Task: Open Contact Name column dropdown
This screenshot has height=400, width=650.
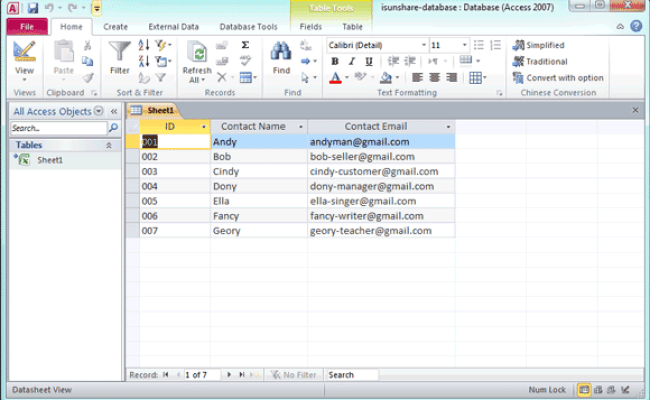Action: pyautogui.click(x=301, y=126)
